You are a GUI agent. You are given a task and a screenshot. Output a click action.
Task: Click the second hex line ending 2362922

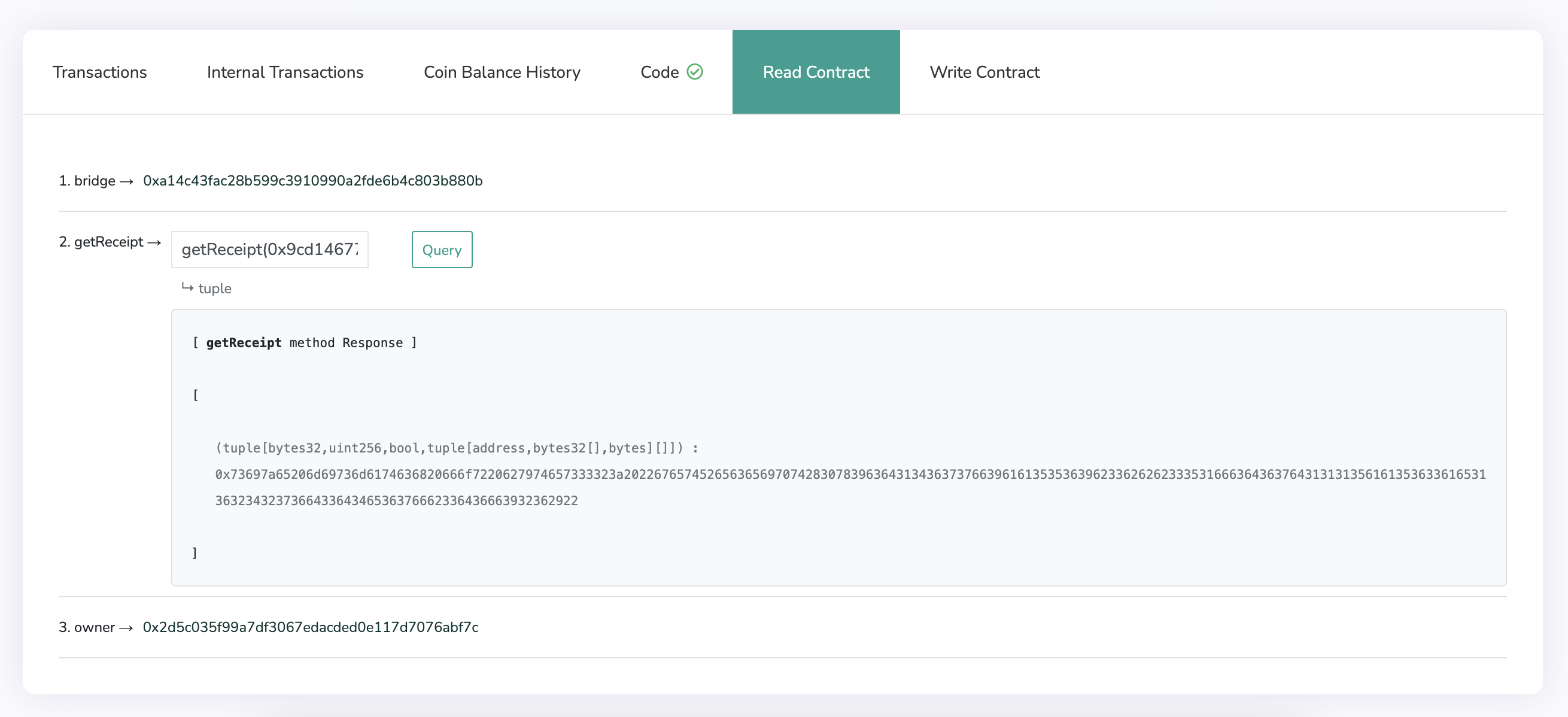pyautogui.click(x=396, y=500)
